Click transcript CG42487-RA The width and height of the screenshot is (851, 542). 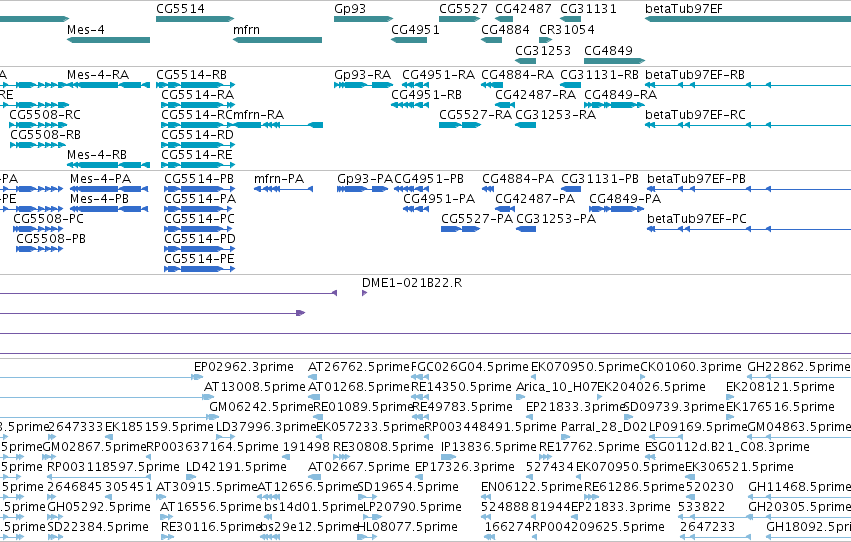[x=505, y=105]
